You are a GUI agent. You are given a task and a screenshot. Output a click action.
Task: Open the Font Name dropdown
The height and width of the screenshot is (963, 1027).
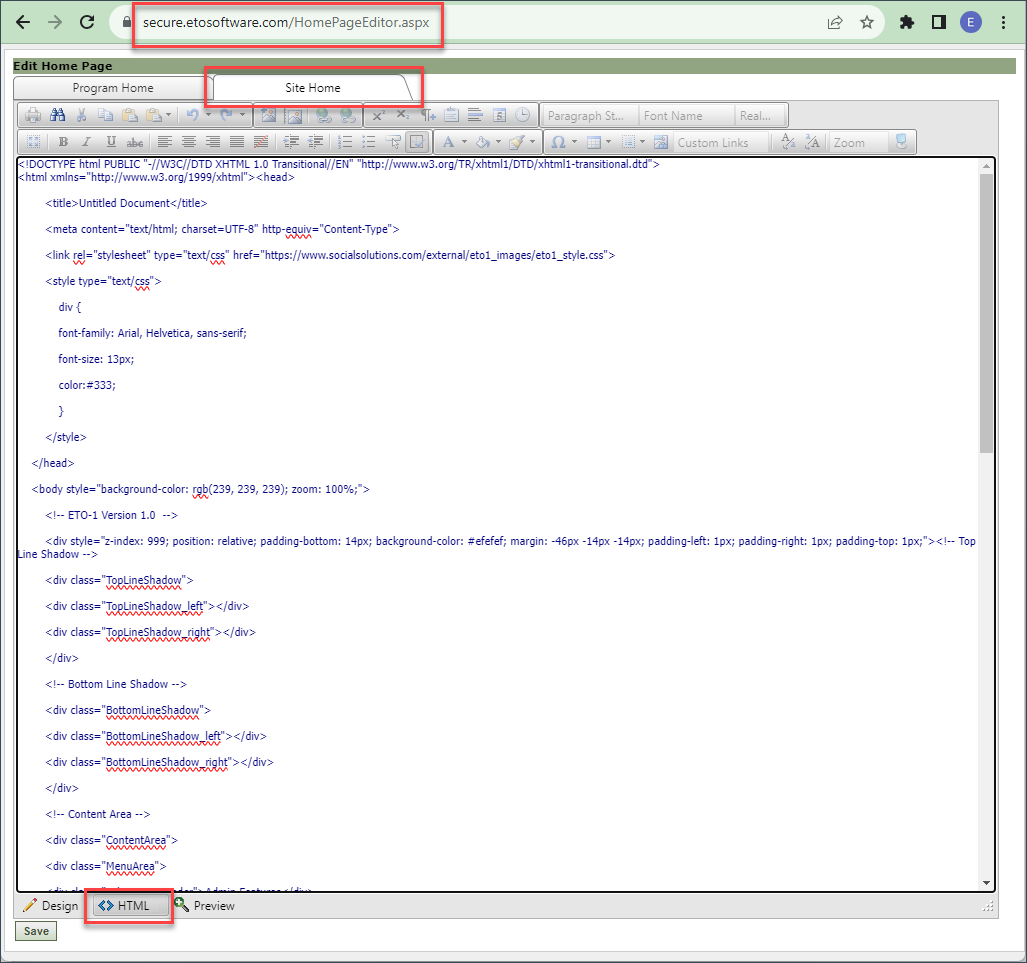pyautogui.click(x=686, y=116)
